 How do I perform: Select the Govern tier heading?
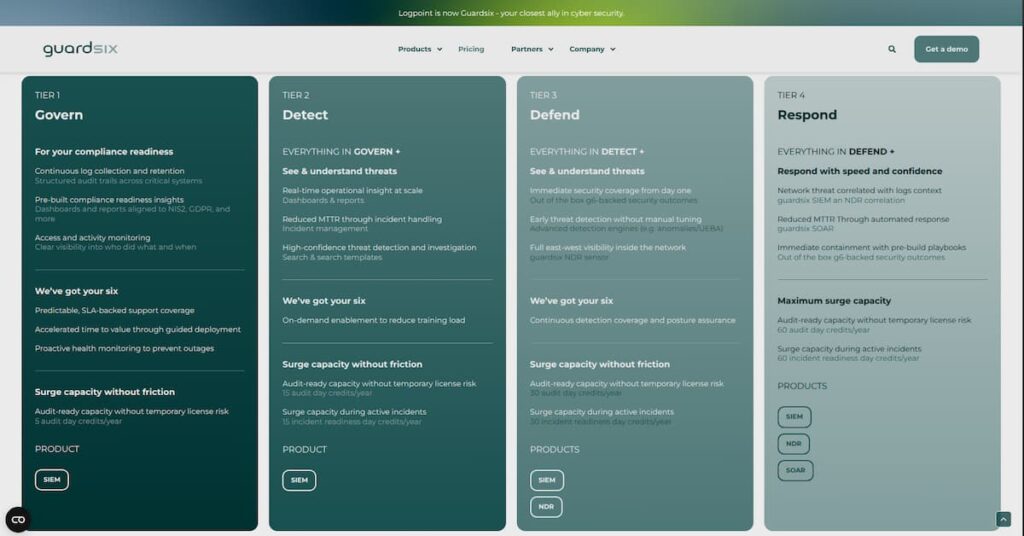tap(59, 115)
